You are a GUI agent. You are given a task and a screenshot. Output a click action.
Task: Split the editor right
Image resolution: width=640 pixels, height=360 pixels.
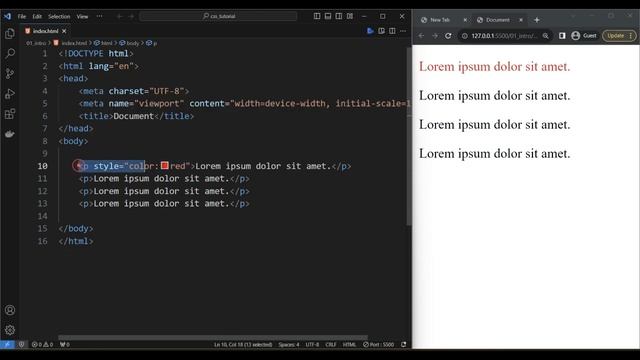point(392,31)
